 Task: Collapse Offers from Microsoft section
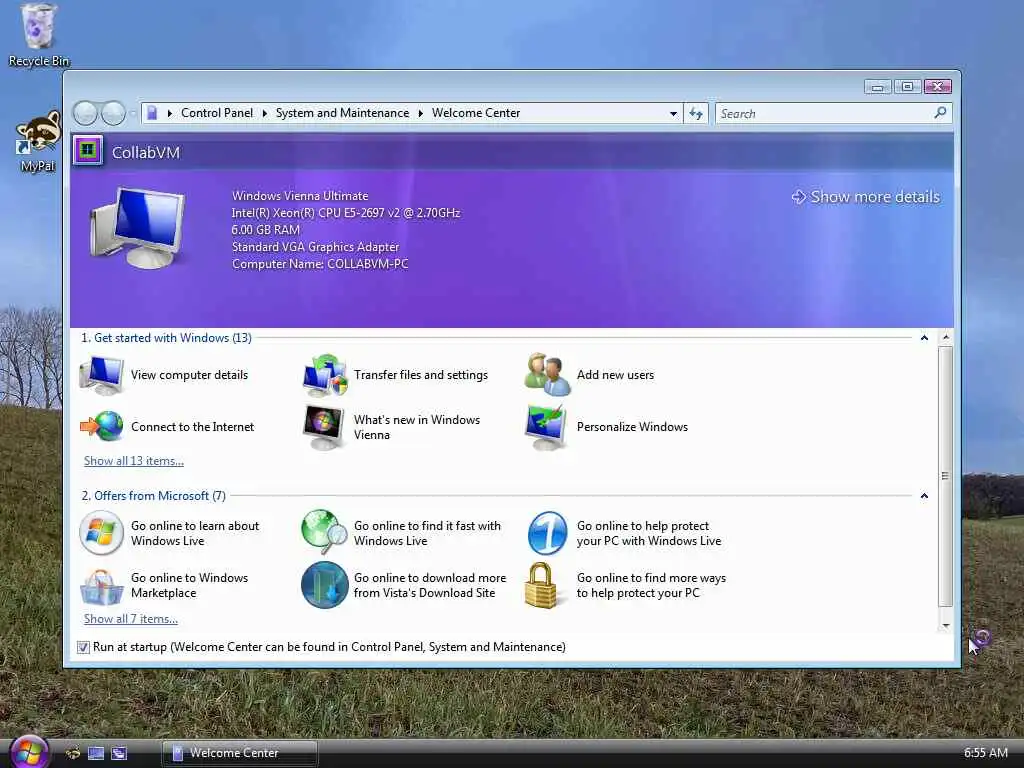click(924, 496)
